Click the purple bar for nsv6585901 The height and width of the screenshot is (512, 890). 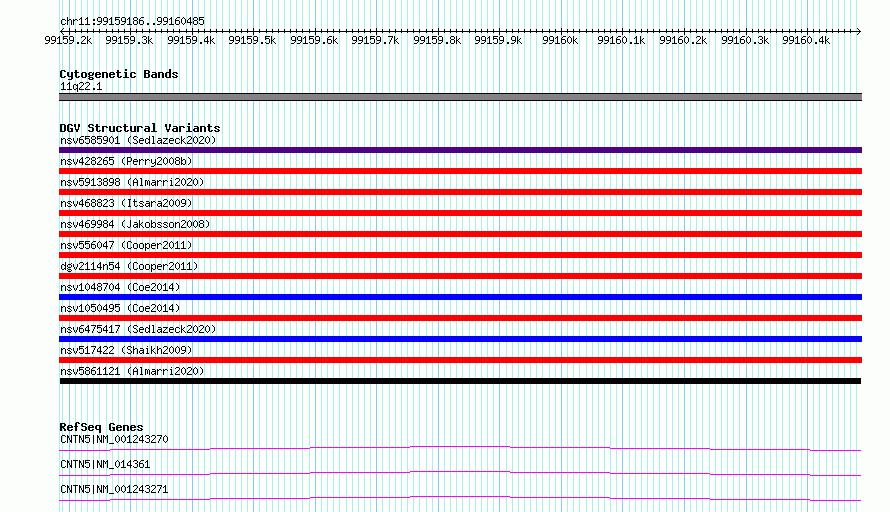click(x=460, y=150)
